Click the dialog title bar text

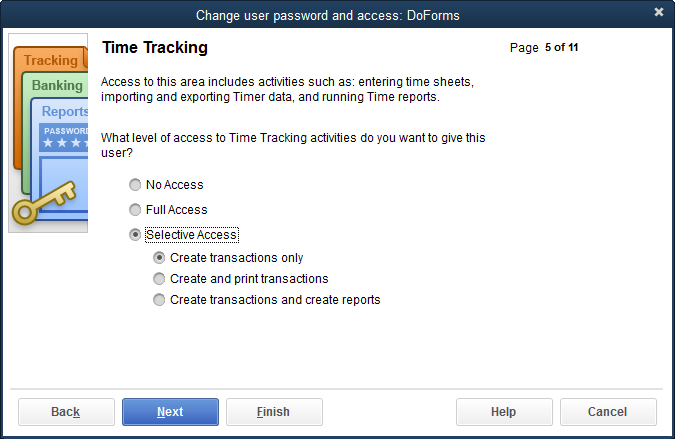coord(328,15)
